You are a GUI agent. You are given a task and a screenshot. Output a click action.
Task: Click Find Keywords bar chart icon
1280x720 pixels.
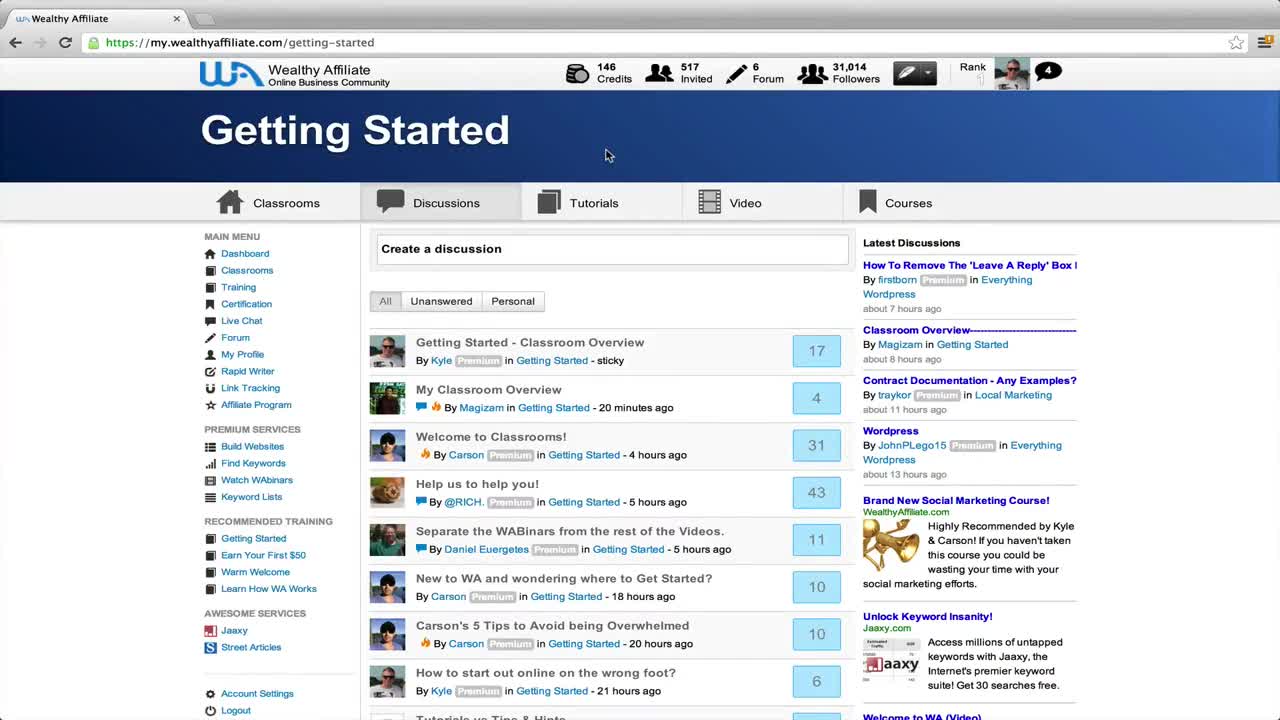[x=210, y=464]
